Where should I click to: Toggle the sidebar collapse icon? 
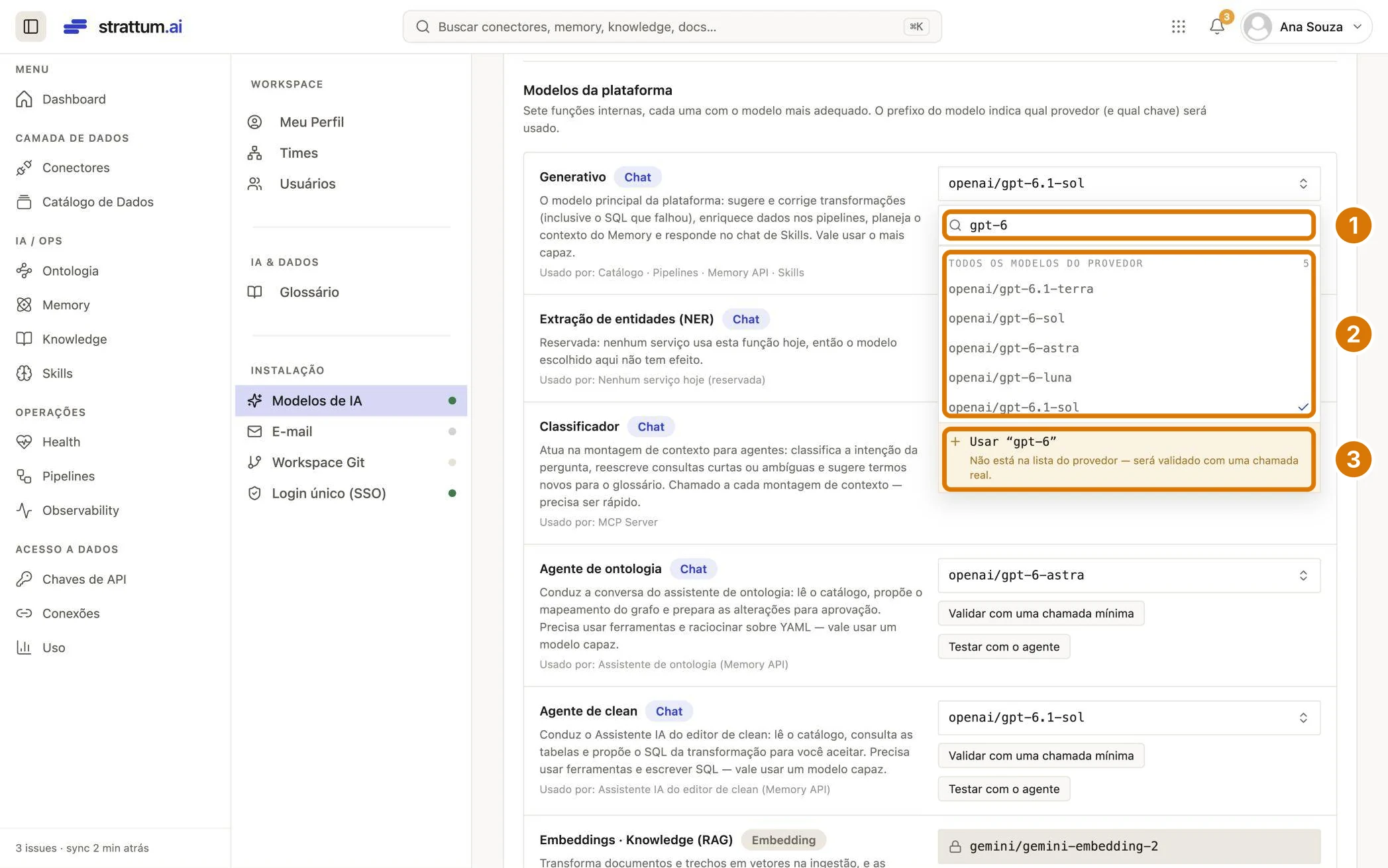point(30,27)
